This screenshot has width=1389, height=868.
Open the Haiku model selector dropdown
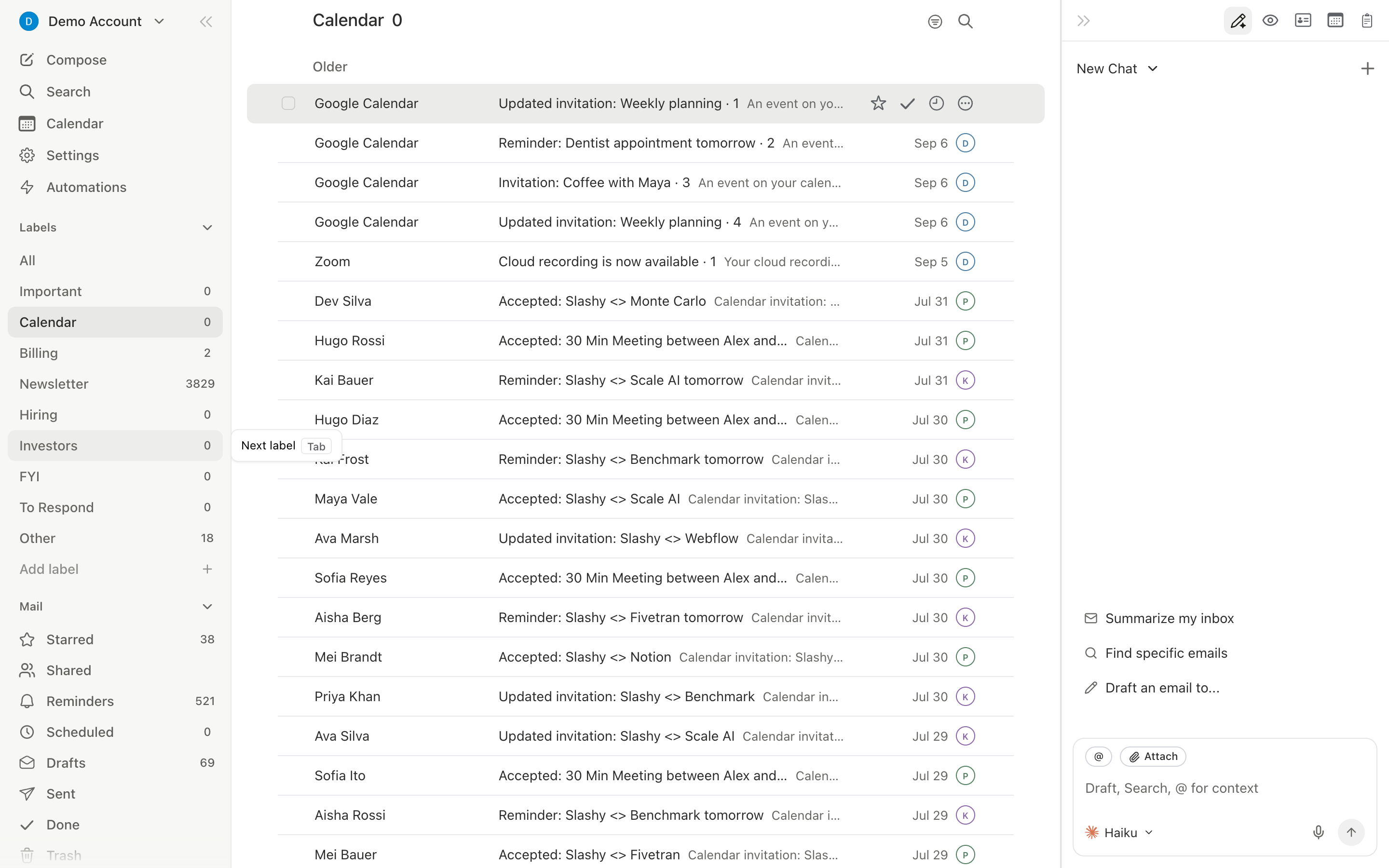tap(1118, 832)
